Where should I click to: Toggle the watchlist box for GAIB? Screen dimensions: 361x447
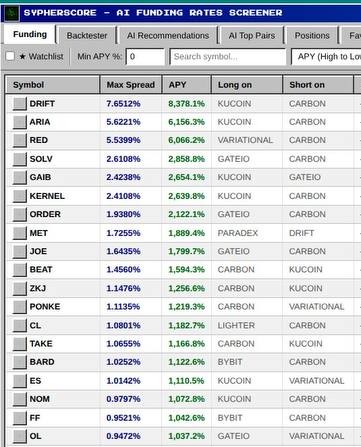19,177
